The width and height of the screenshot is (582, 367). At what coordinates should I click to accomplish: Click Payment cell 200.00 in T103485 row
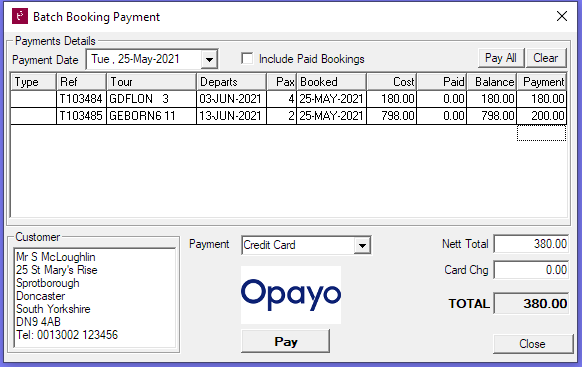542,116
